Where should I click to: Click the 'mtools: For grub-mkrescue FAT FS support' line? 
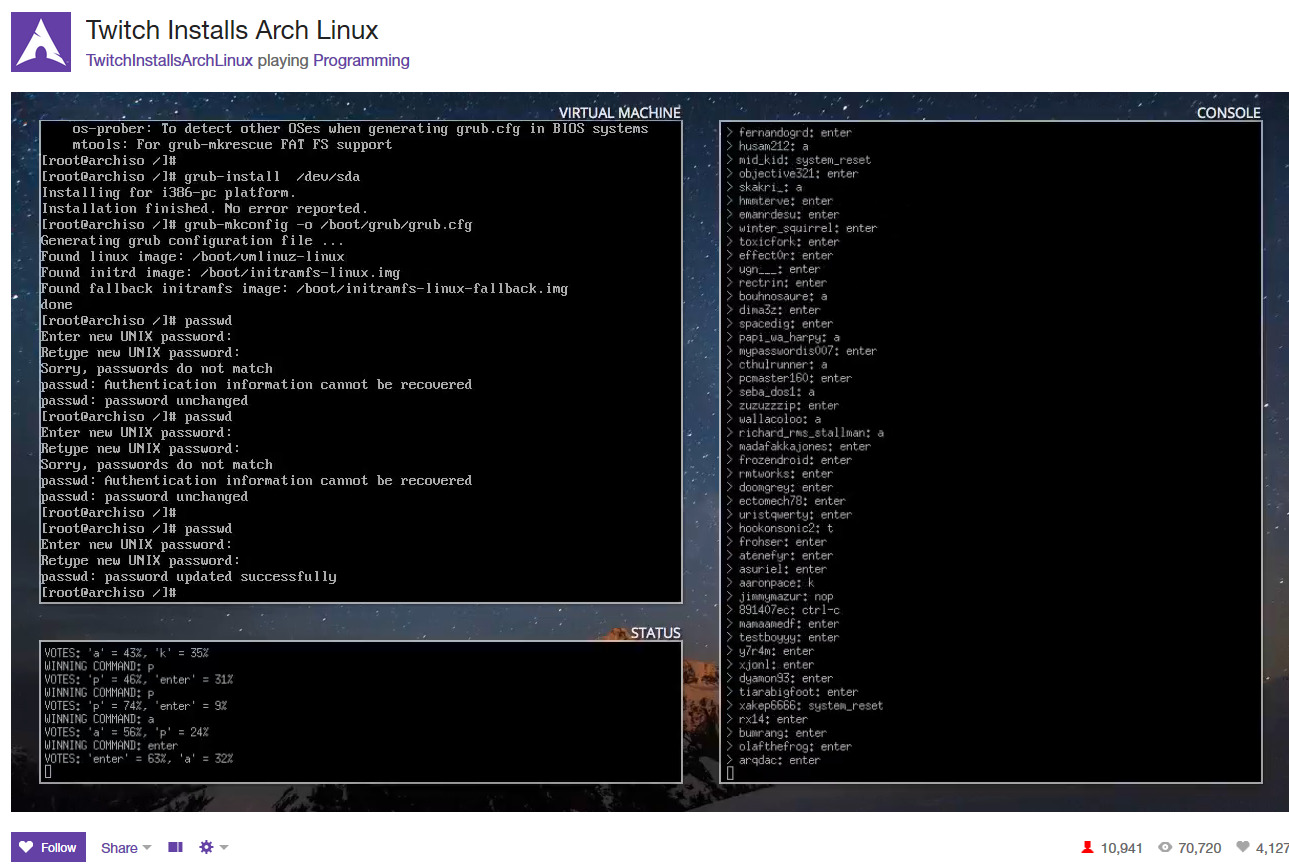pyautogui.click(x=232, y=145)
